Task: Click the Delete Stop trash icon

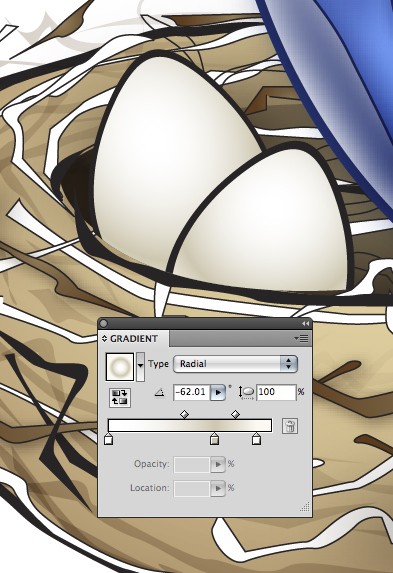Action: [x=290, y=426]
